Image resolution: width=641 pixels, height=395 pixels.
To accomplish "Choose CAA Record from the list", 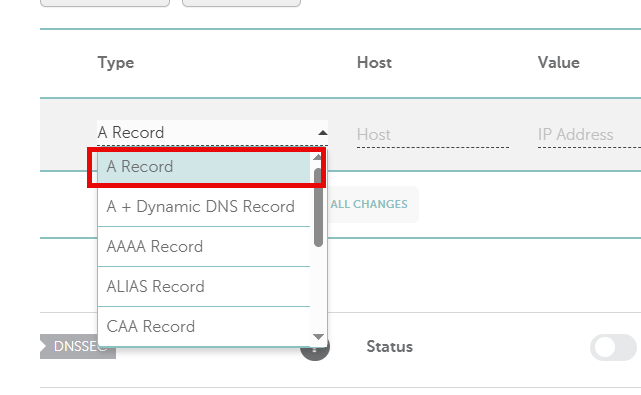I will tap(204, 326).
